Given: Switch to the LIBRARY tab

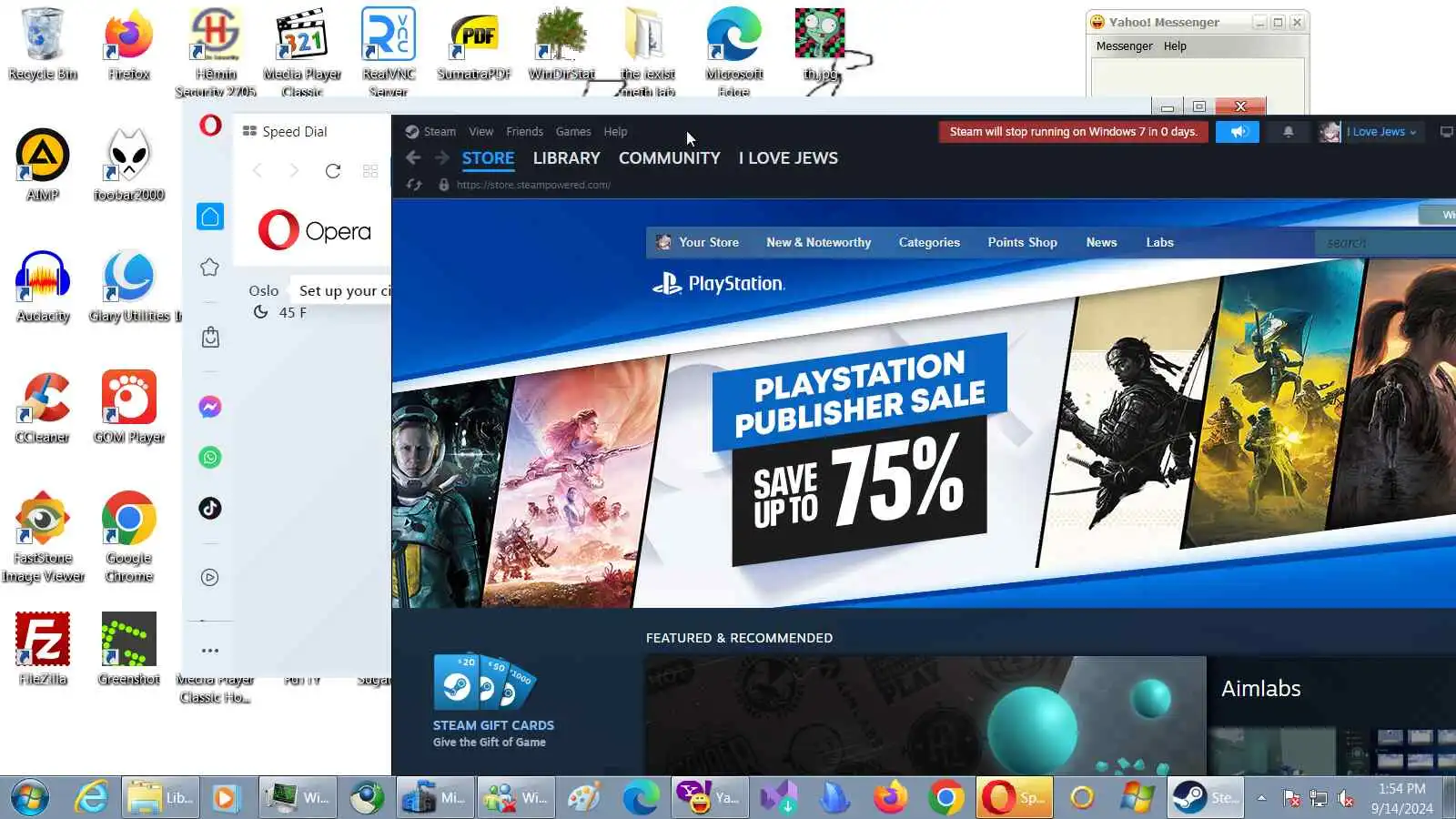Looking at the screenshot, I should pyautogui.click(x=566, y=157).
